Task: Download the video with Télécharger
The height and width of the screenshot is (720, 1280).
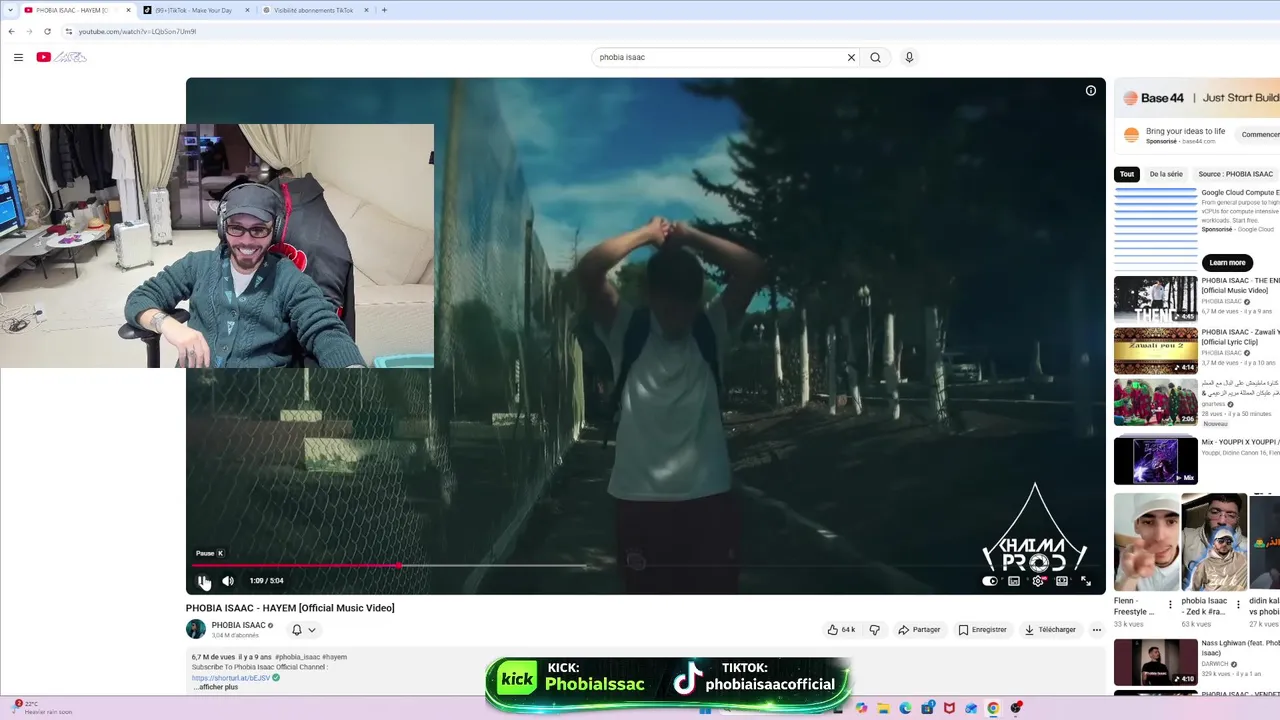Action: tap(1050, 630)
